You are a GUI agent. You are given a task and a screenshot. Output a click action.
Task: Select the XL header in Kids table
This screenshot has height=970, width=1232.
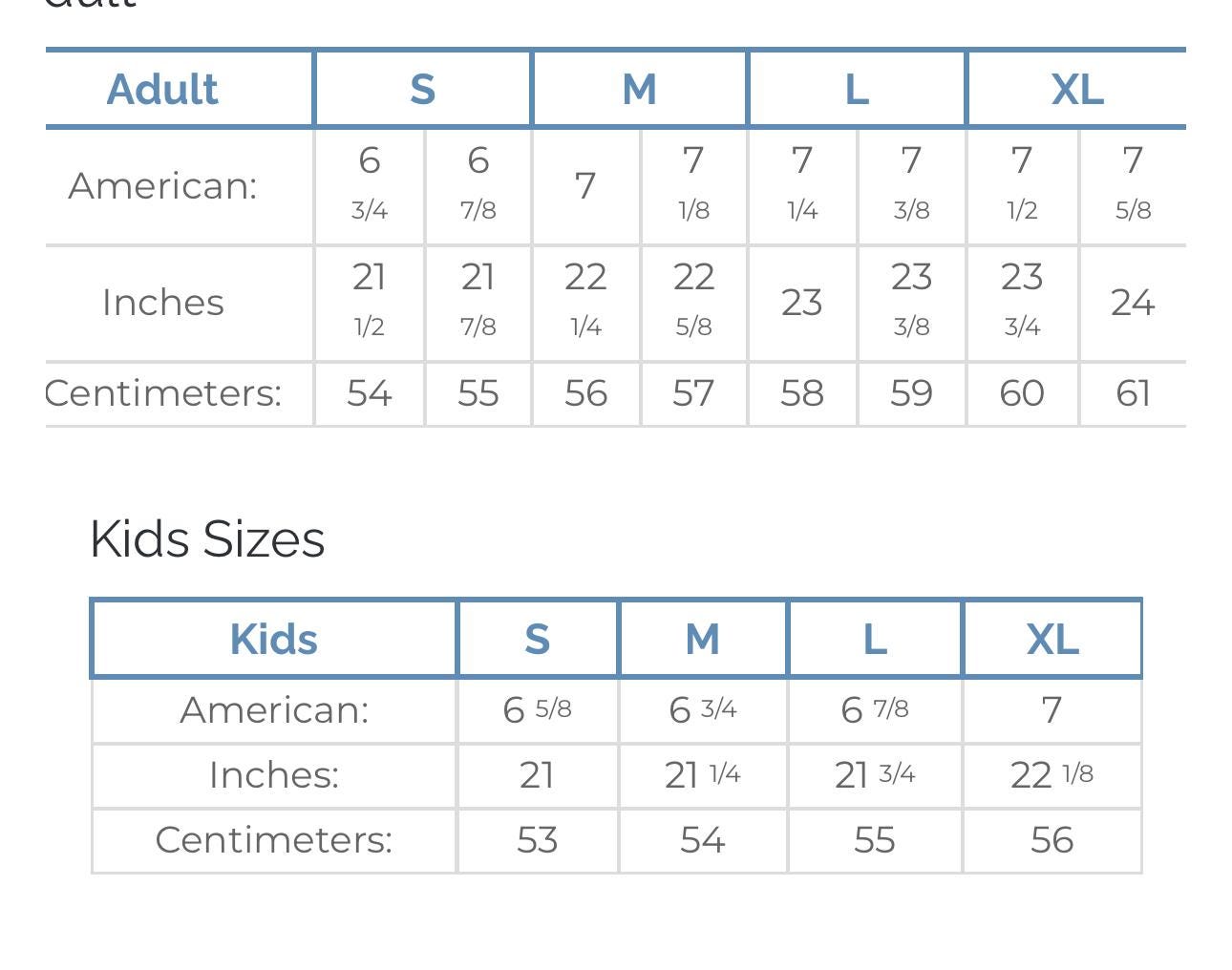click(1052, 639)
